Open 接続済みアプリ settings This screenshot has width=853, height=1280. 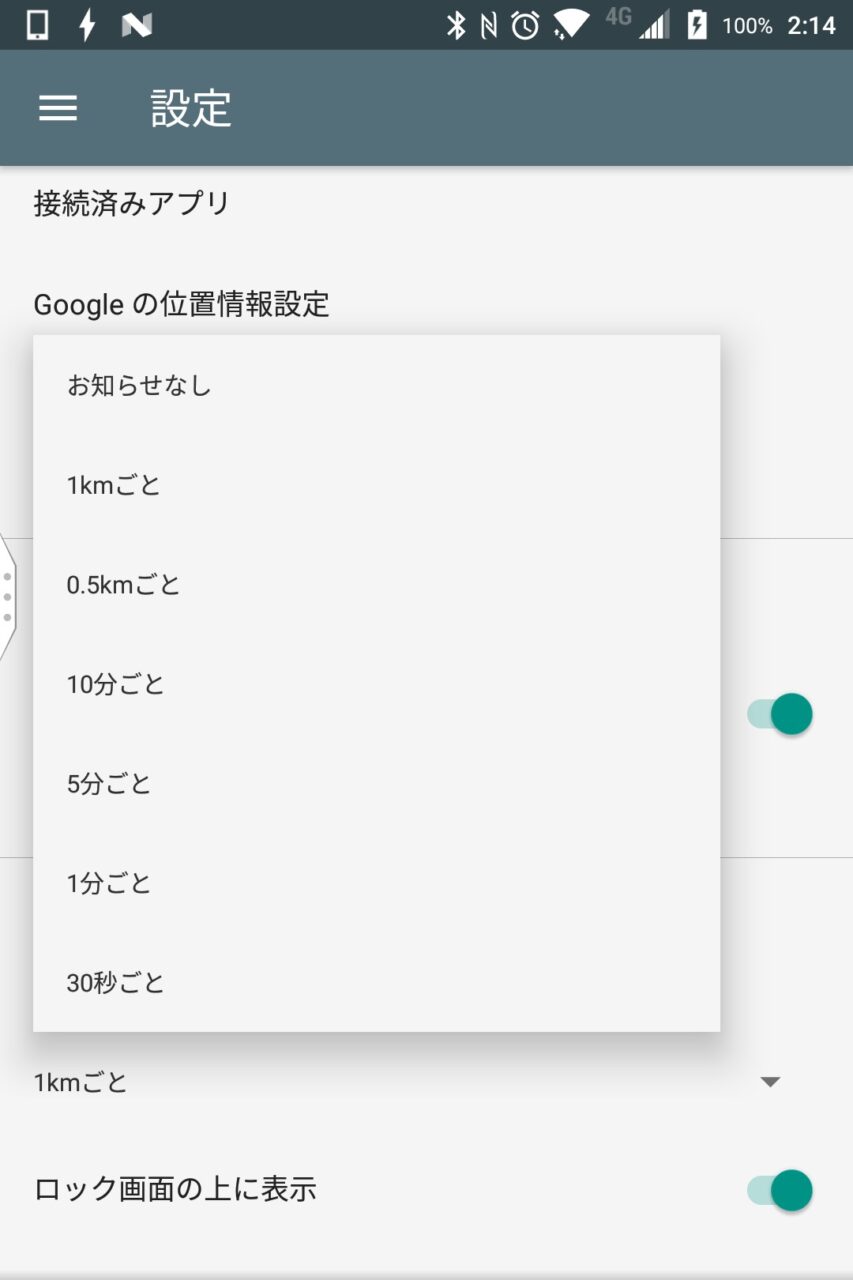click(132, 204)
